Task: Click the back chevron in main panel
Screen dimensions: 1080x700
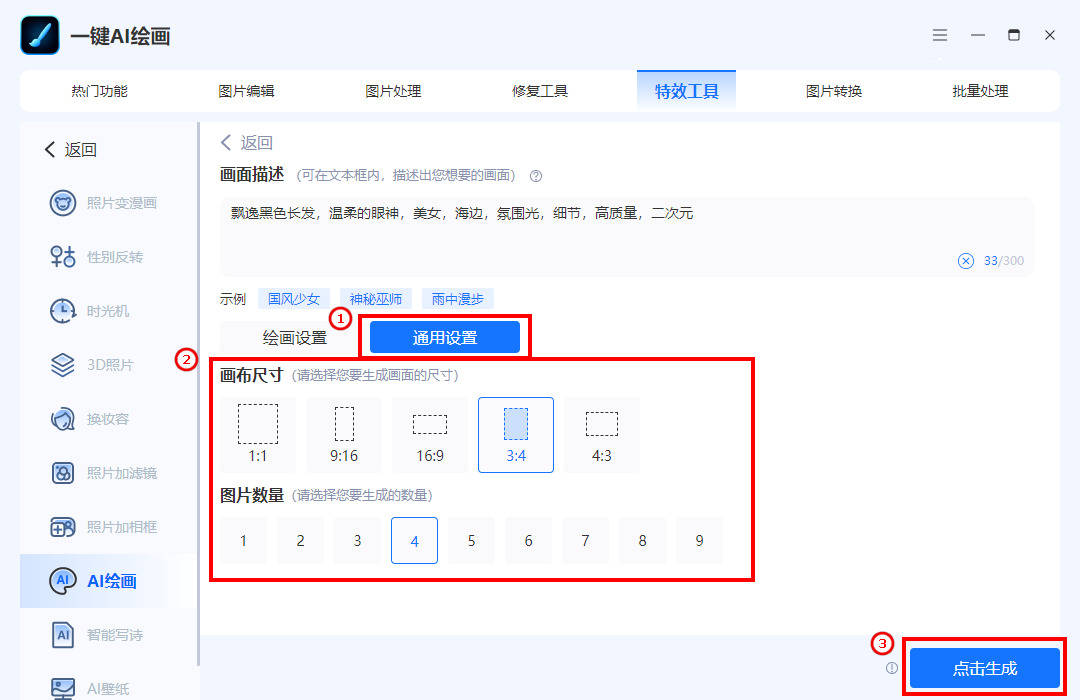Action: coord(225,143)
